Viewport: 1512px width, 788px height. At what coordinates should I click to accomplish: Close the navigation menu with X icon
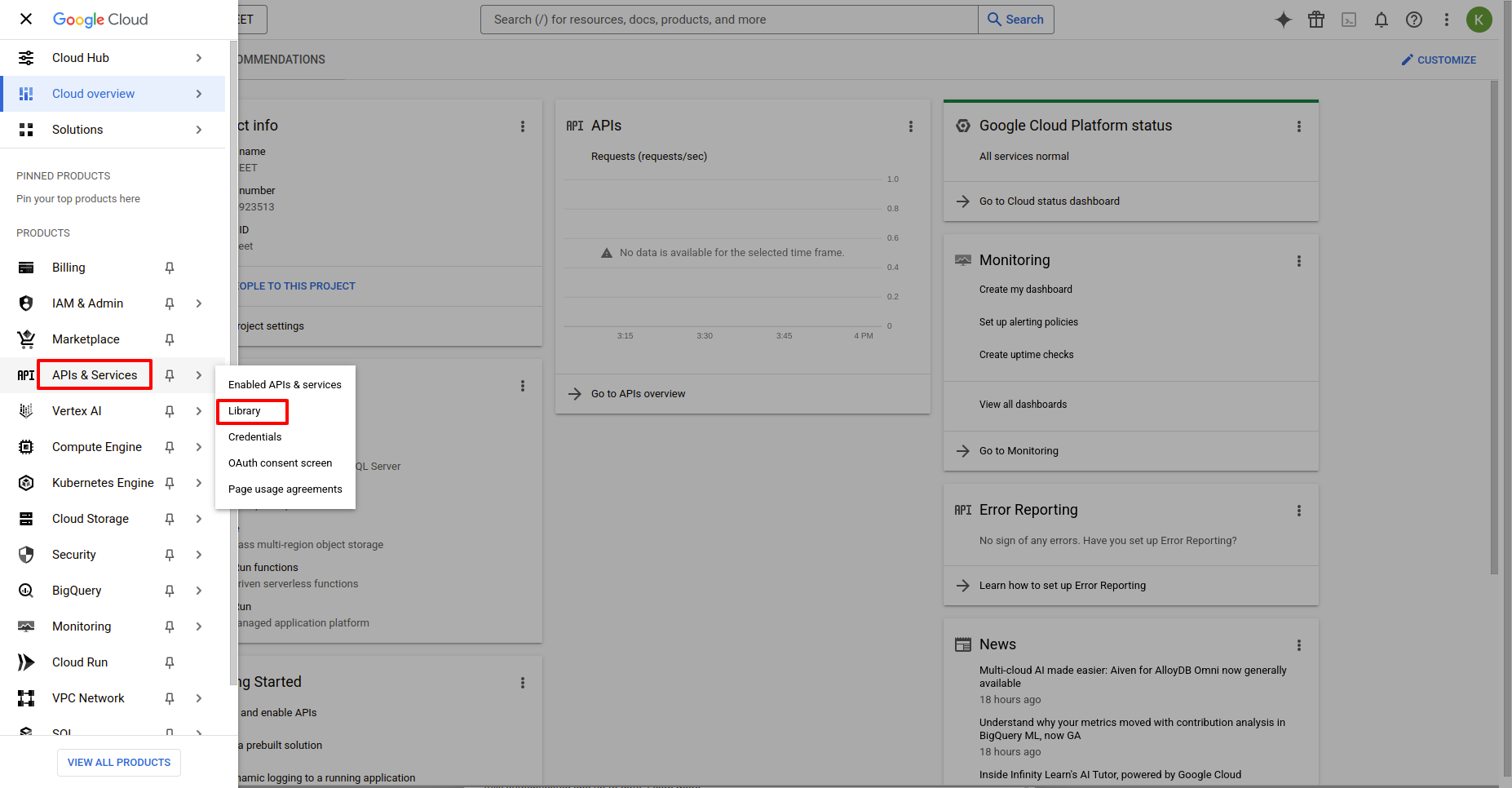[26, 19]
